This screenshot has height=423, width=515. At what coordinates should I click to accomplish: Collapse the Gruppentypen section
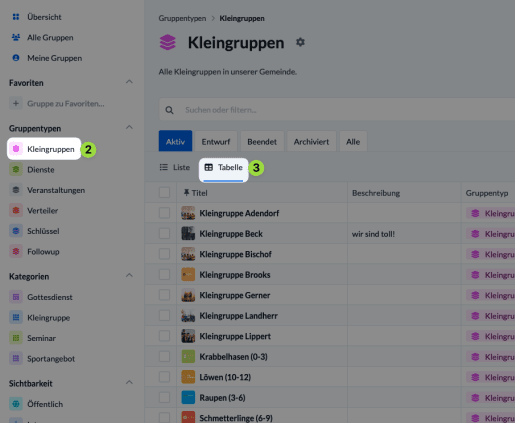click(129, 127)
